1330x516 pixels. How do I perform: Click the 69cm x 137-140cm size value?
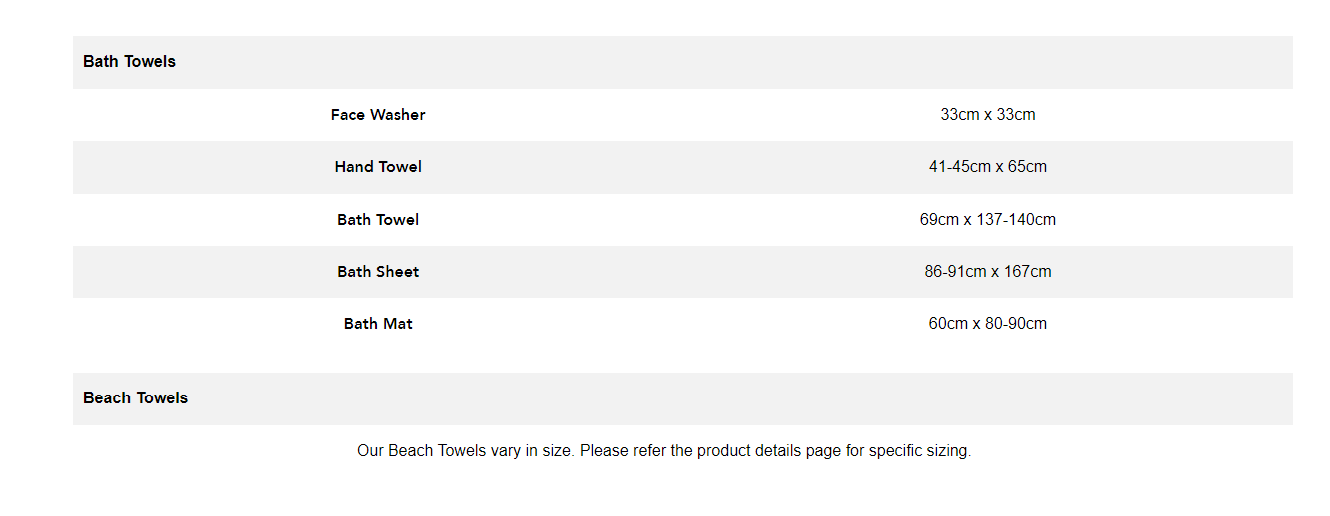[x=988, y=220]
